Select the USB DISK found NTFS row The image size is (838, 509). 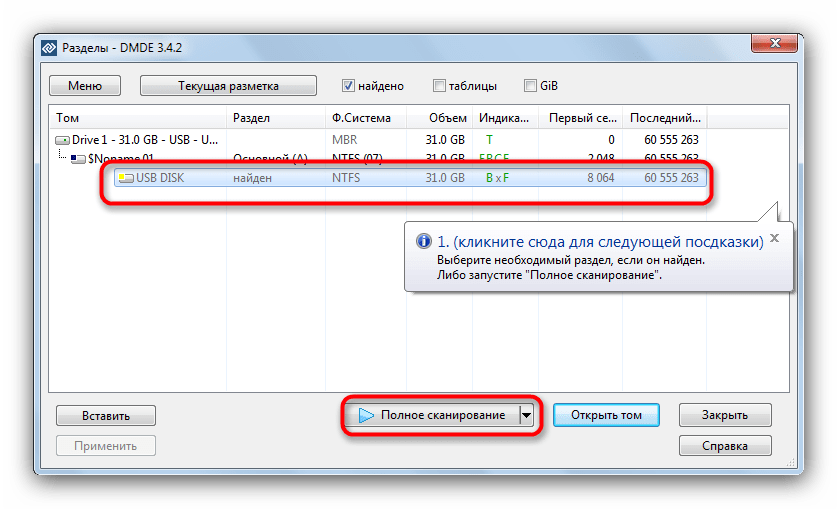pyautogui.click(x=410, y=178)
